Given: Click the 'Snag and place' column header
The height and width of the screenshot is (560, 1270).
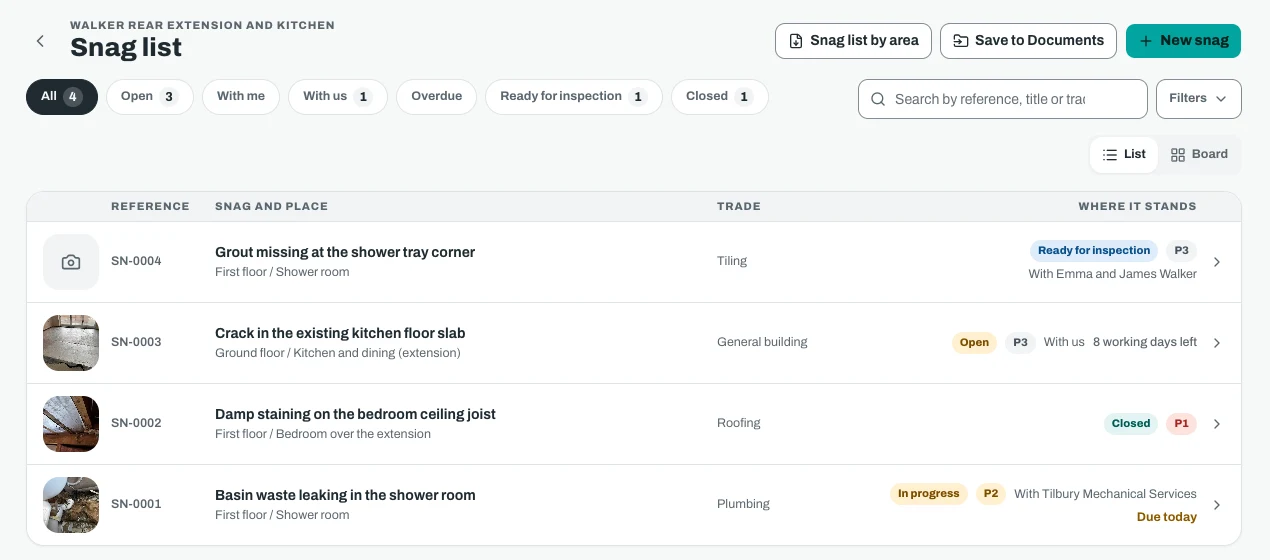Looking at the screenshot, I should coord(271,207).
